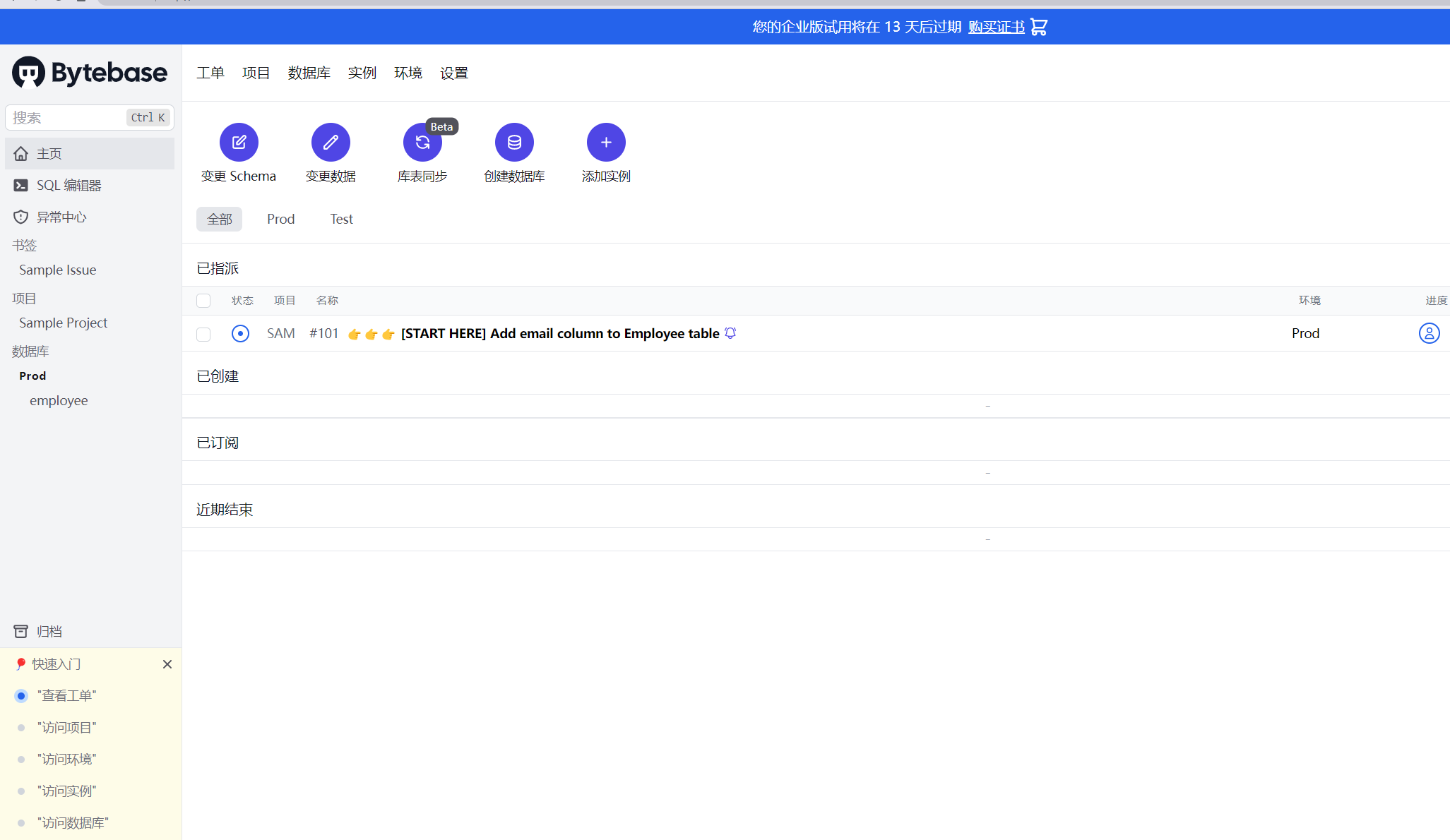Click the 已创建 section heading
The width and height of the screenshot is (1450, 840).
click(x=218, y=376)
